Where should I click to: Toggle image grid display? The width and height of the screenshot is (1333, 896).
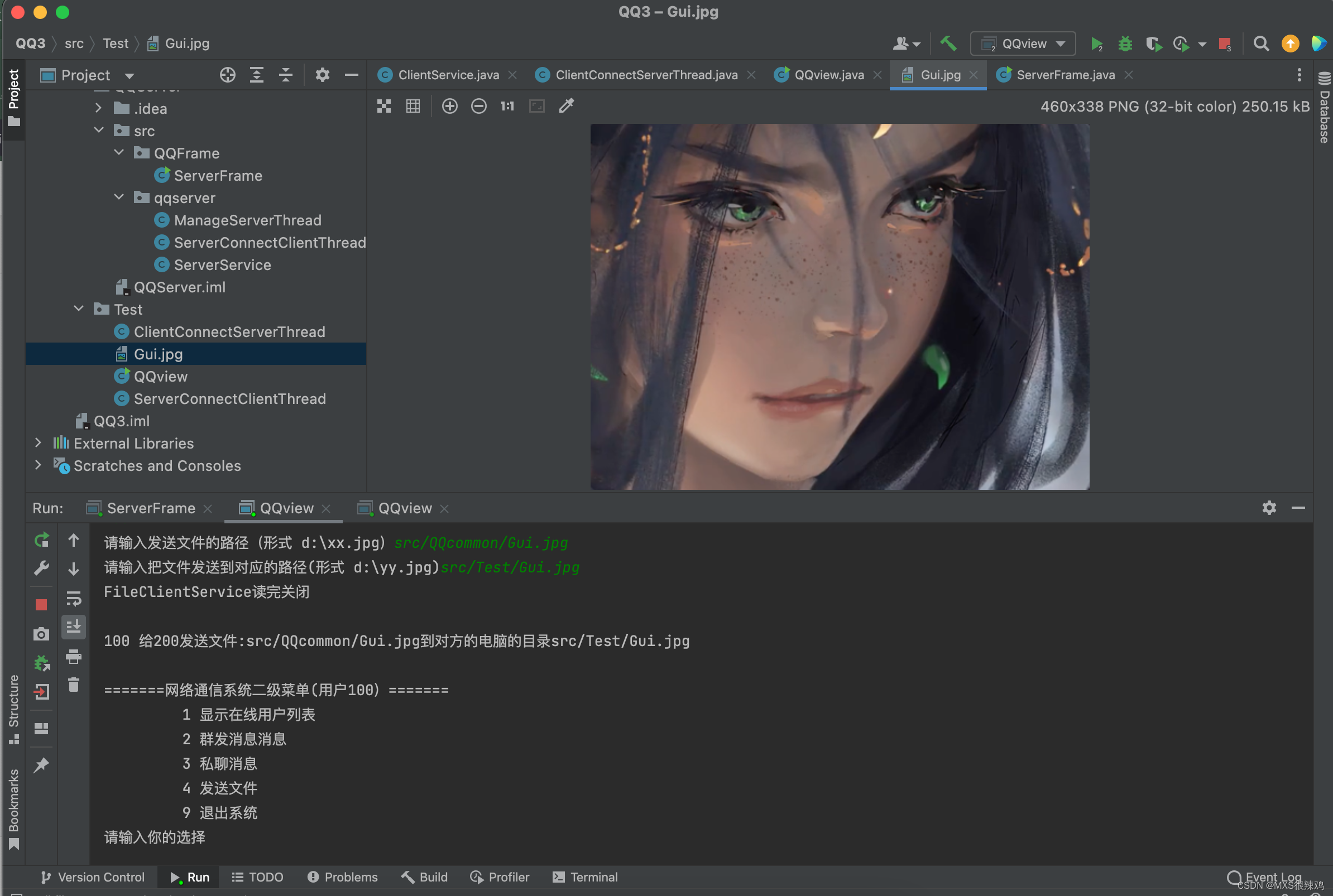click(413, 107)
